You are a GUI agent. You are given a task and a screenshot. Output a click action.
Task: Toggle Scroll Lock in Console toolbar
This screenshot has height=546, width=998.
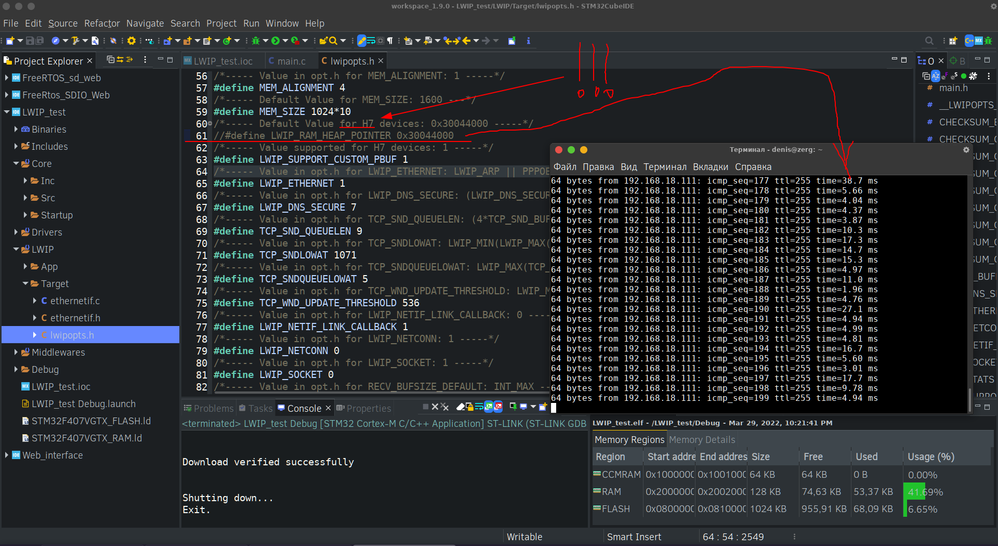coord(470,407)
